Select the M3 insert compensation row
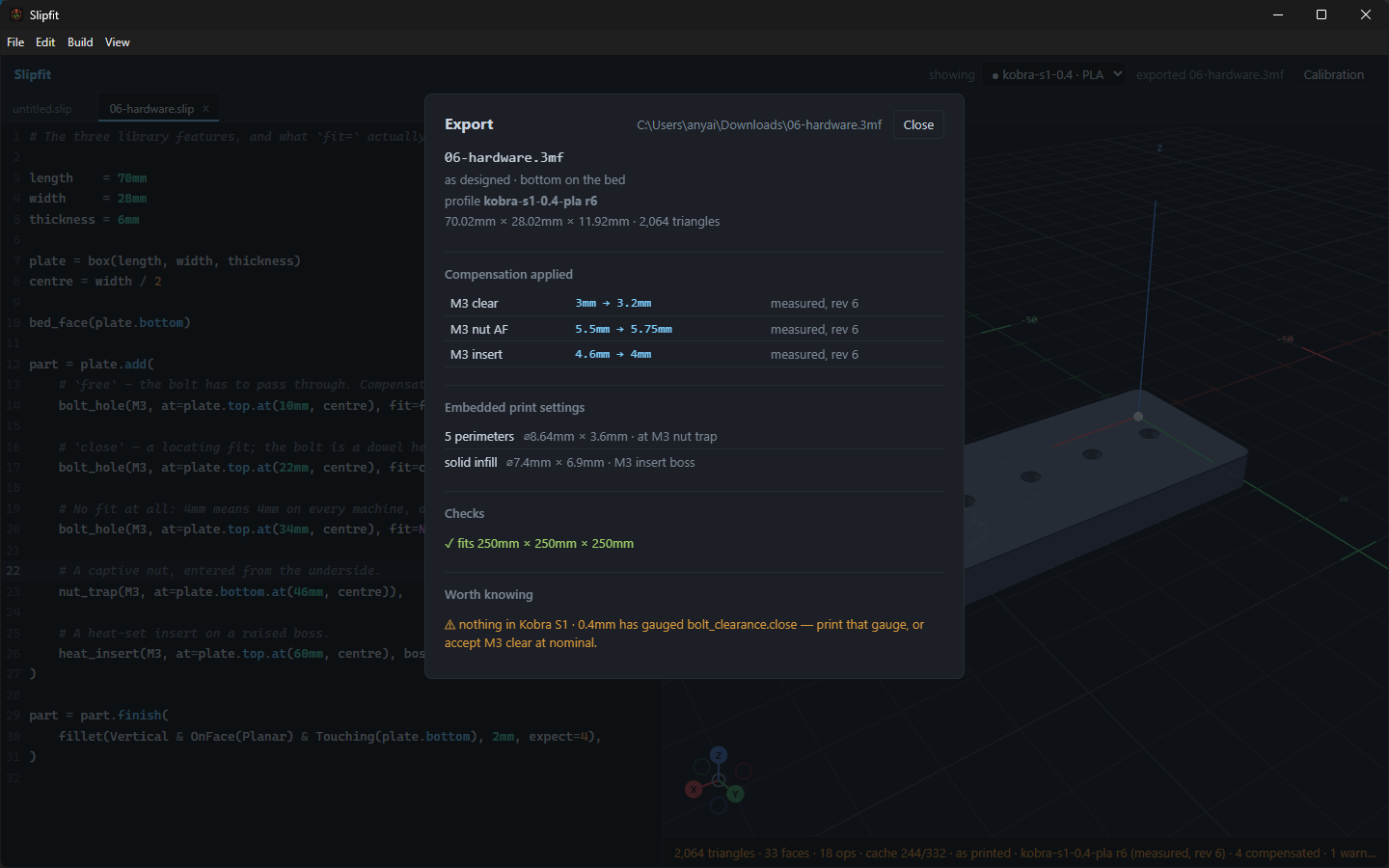This screenshot has width=1389, height=868. (x=694, y=355)
